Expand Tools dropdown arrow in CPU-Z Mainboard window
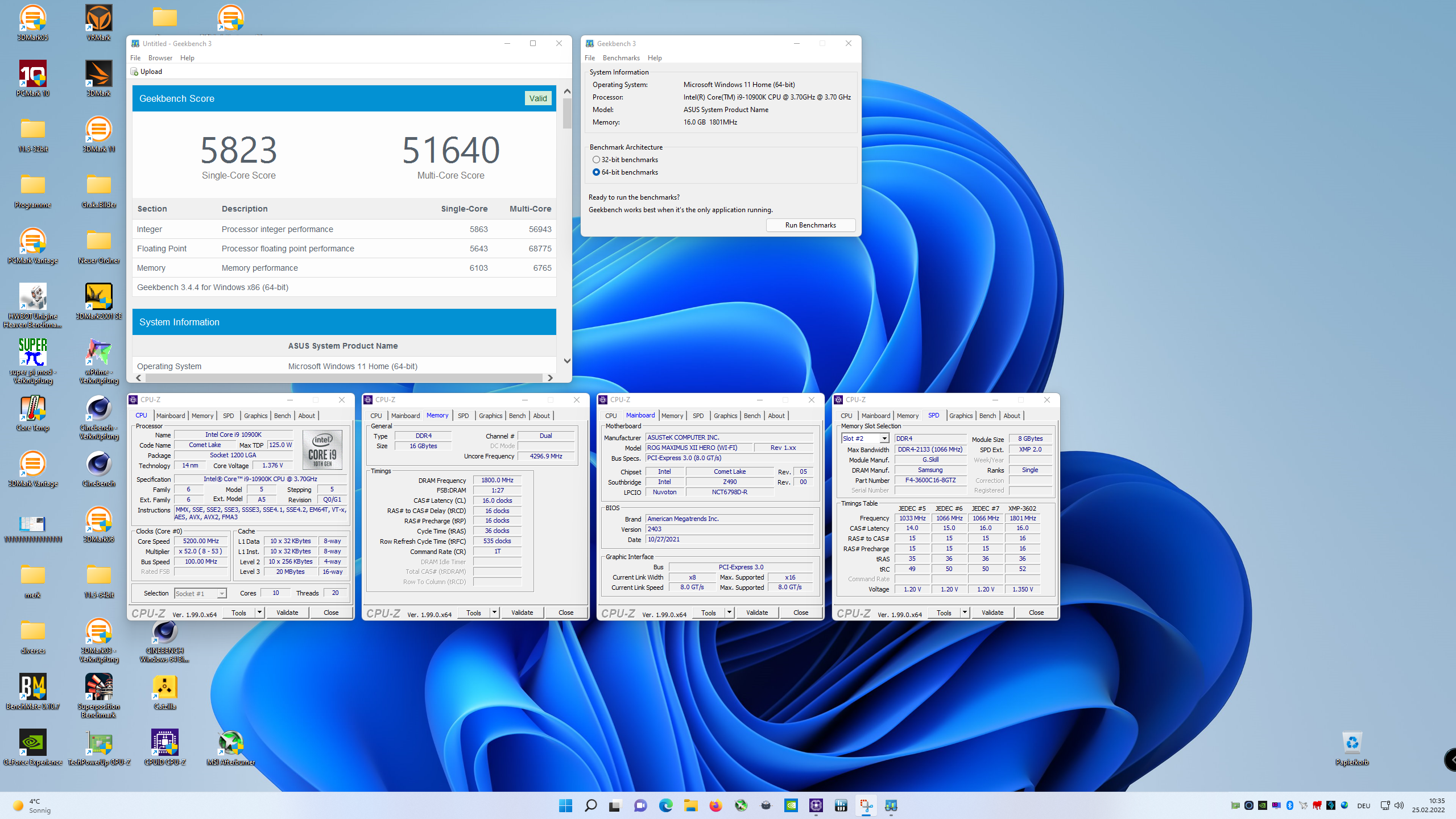 coord(729,613)
